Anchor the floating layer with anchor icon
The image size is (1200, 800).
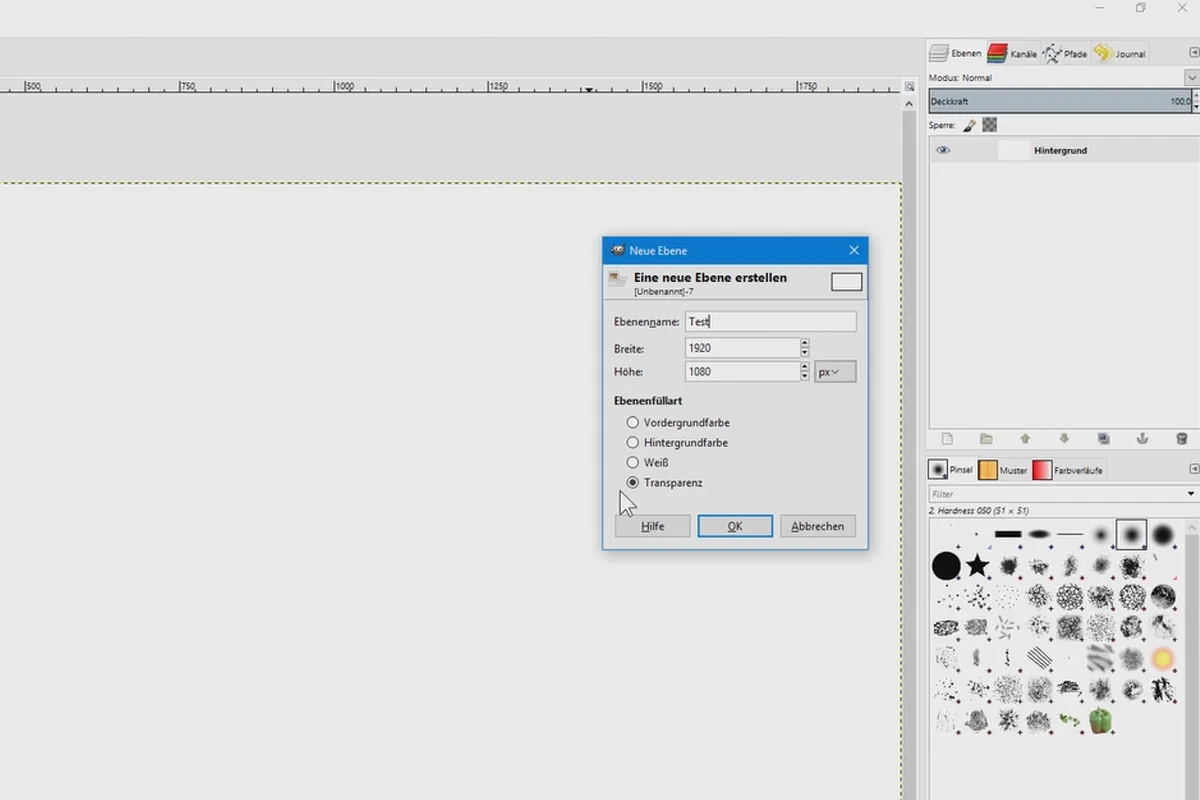[x=1142, y=439]
